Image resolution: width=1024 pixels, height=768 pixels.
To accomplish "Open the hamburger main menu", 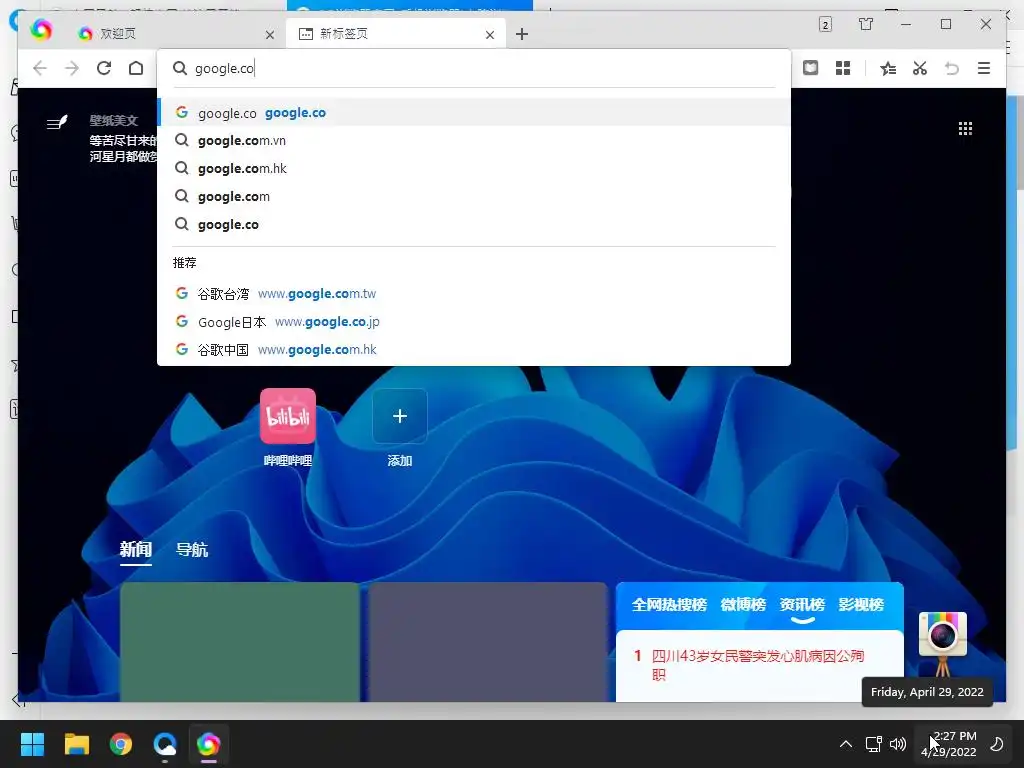I will tap(984, 68).
